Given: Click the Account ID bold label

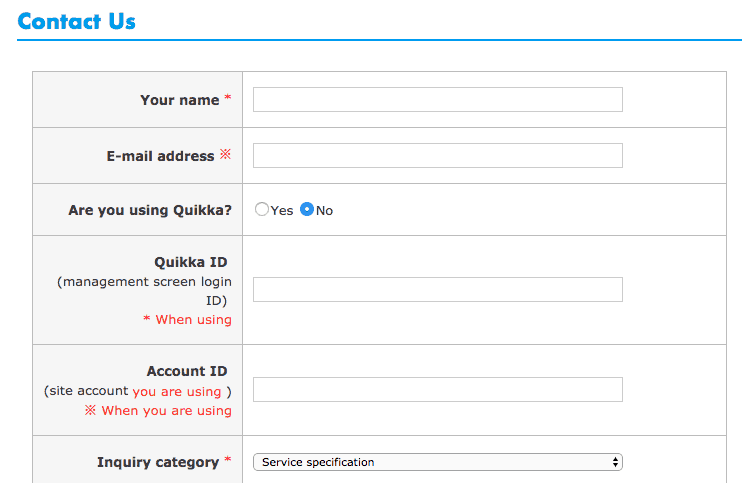Looking at the screenshot, I should pyautogui.click(x=187, y=371).
